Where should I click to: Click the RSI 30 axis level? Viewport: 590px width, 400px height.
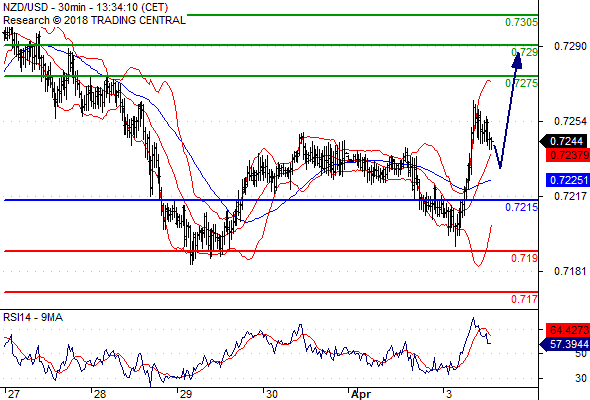(x=581, y=378)
